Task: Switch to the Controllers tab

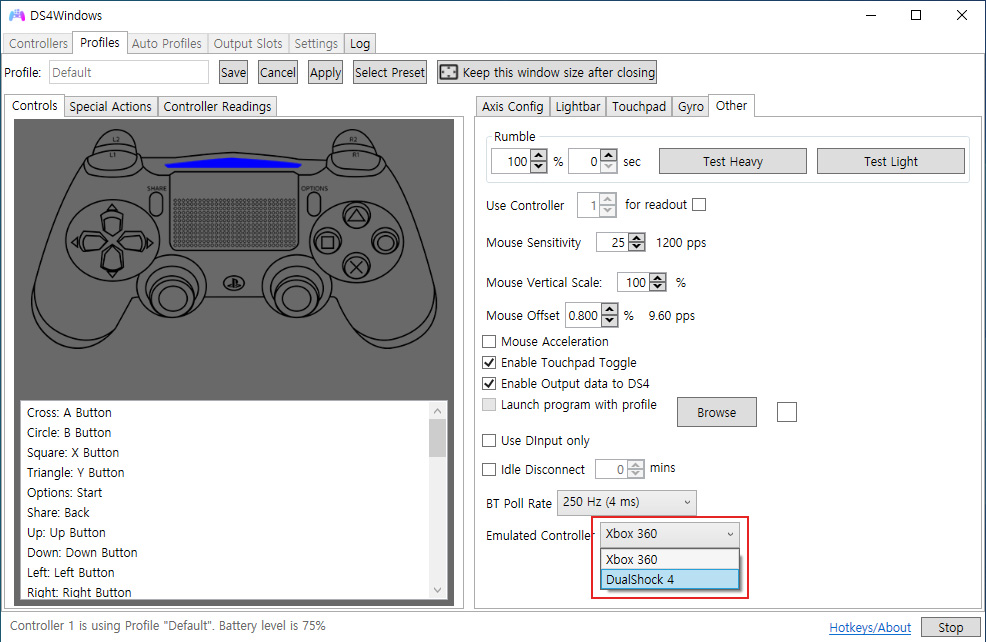Action: pos(38,43)
